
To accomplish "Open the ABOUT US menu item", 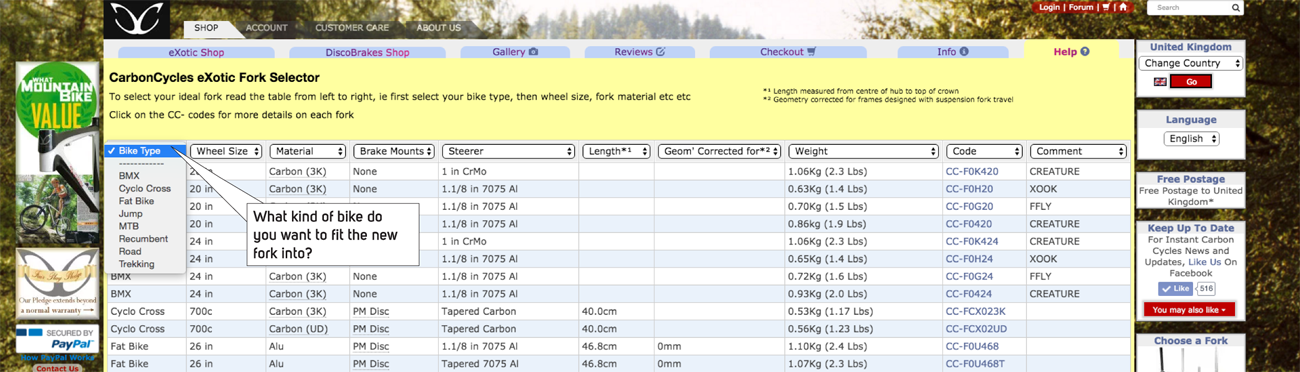I will 439,28.
